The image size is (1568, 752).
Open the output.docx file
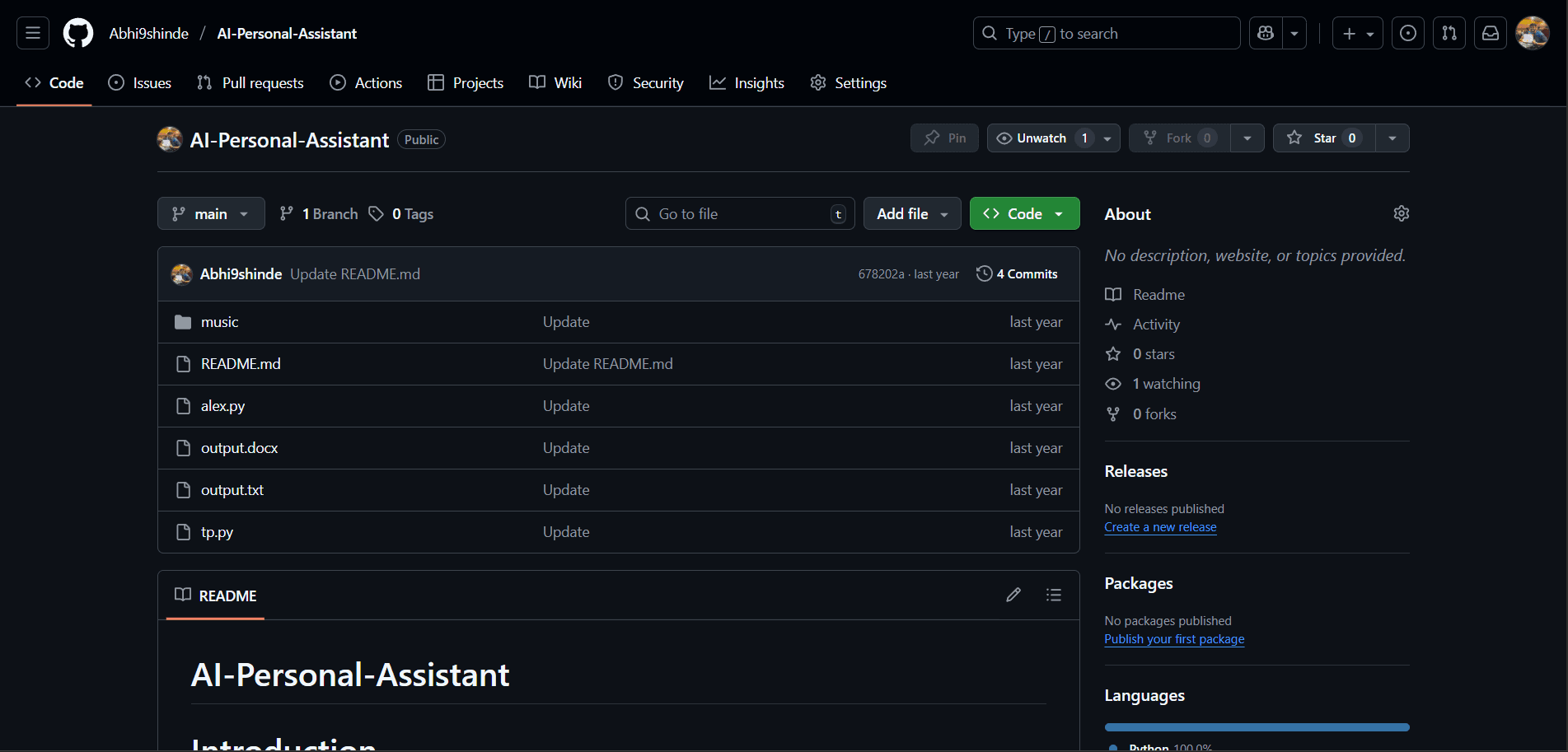pos(239,448)
